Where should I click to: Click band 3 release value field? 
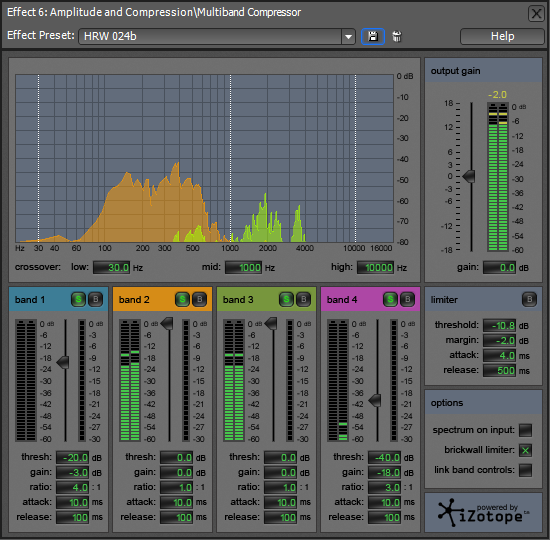pos(280,517)
